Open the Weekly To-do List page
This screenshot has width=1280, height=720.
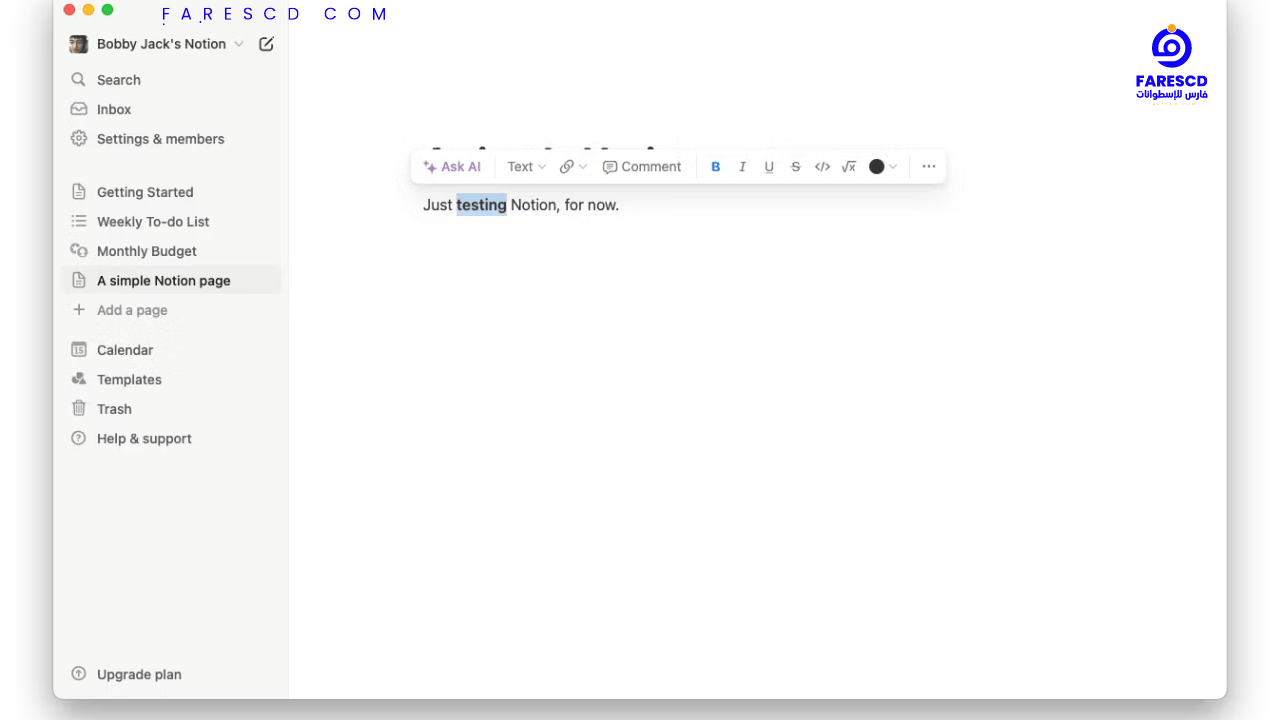(171, 222)
